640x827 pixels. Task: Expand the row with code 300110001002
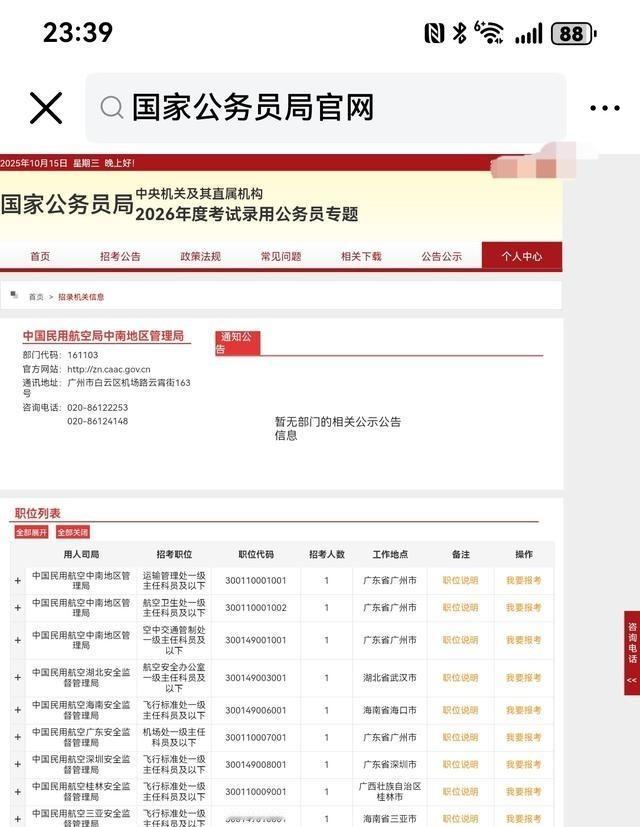[18, 608]
